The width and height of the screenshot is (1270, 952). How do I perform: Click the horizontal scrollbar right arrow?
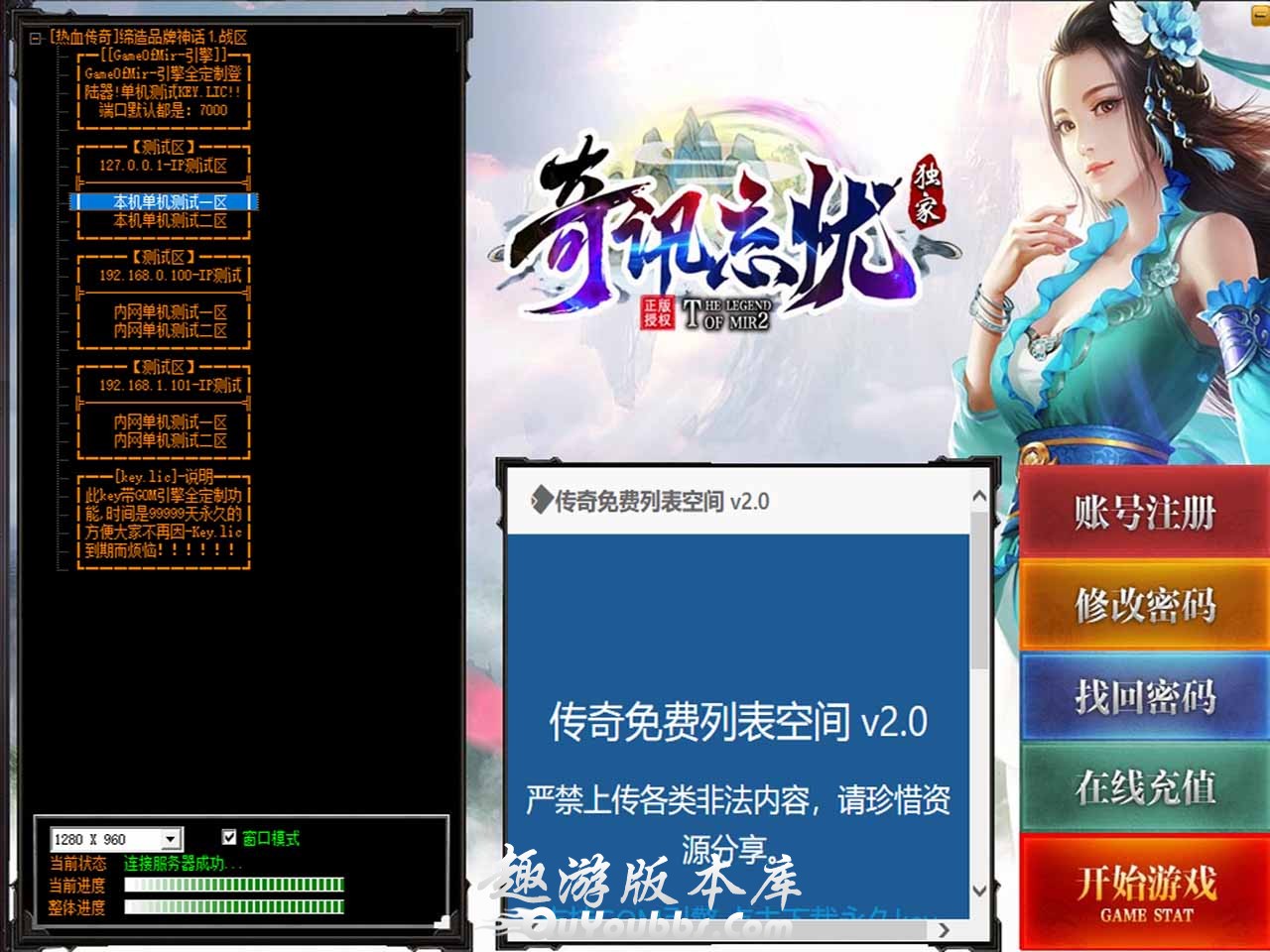tap(944, 930)
